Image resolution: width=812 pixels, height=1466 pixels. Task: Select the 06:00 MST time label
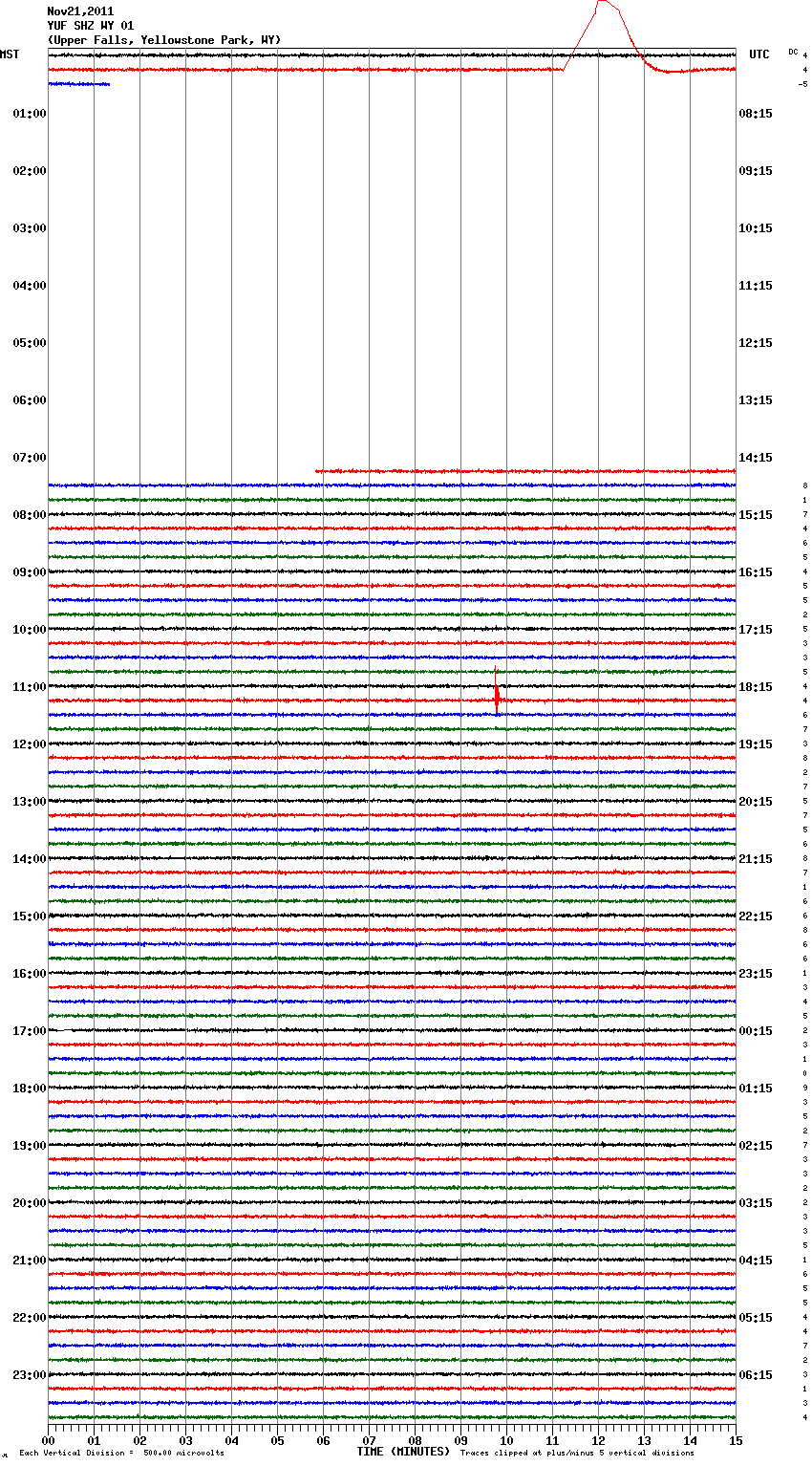(30, 400)
